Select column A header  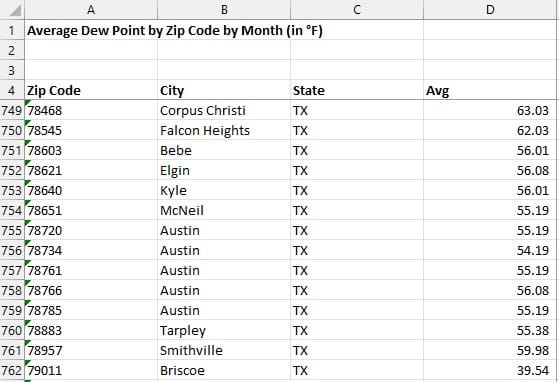[91, 10]
